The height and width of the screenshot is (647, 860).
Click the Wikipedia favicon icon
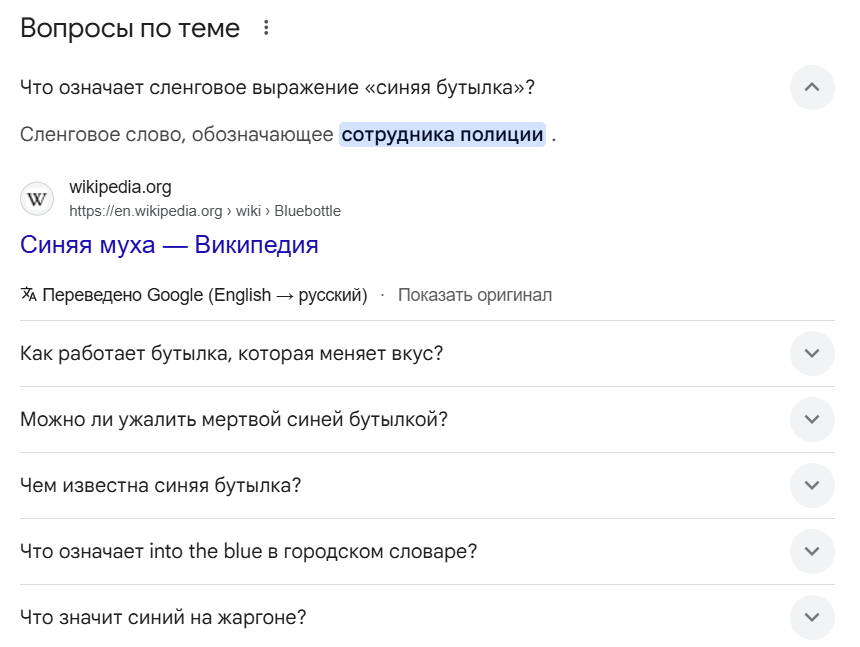37,198
